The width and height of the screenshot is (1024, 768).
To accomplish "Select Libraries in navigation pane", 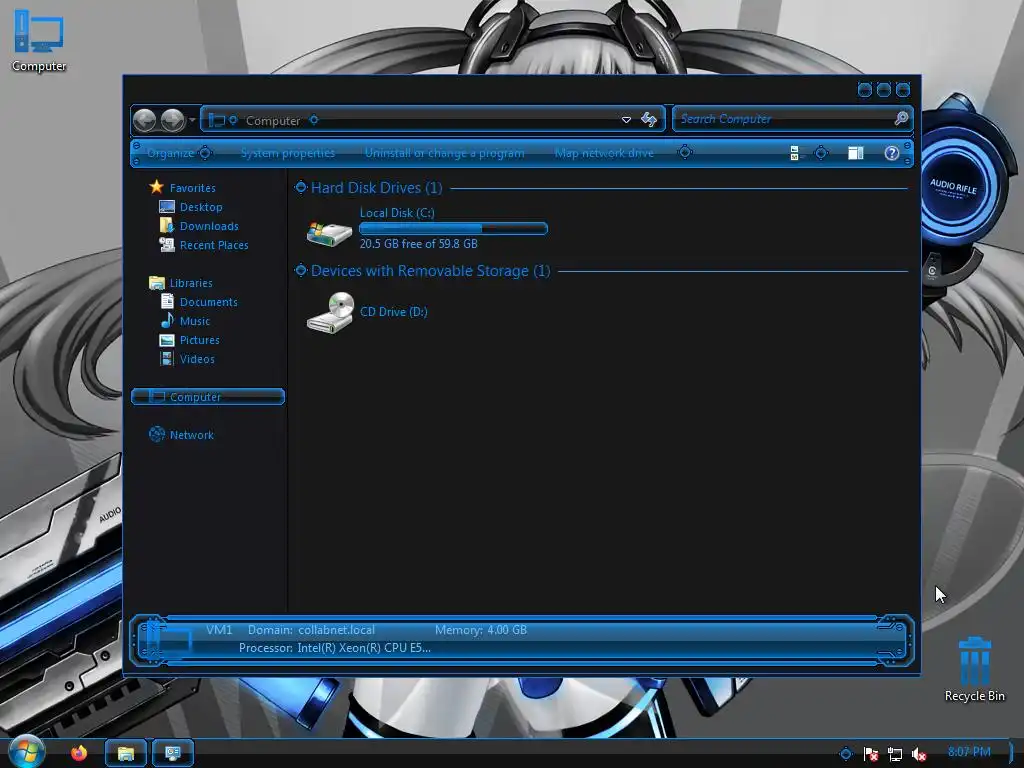I will pos(191,283).
